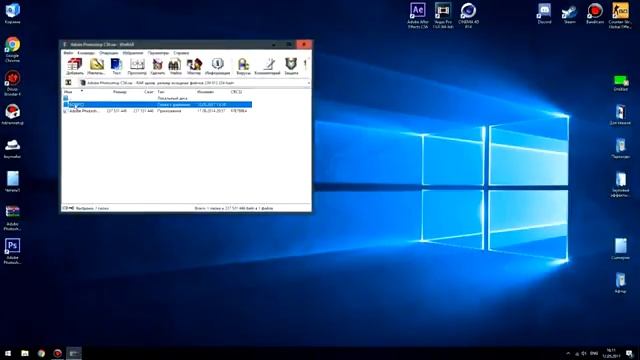Open the Справка menu
The height and width of the screenshot is (360, 640).
tap(181, 53)
